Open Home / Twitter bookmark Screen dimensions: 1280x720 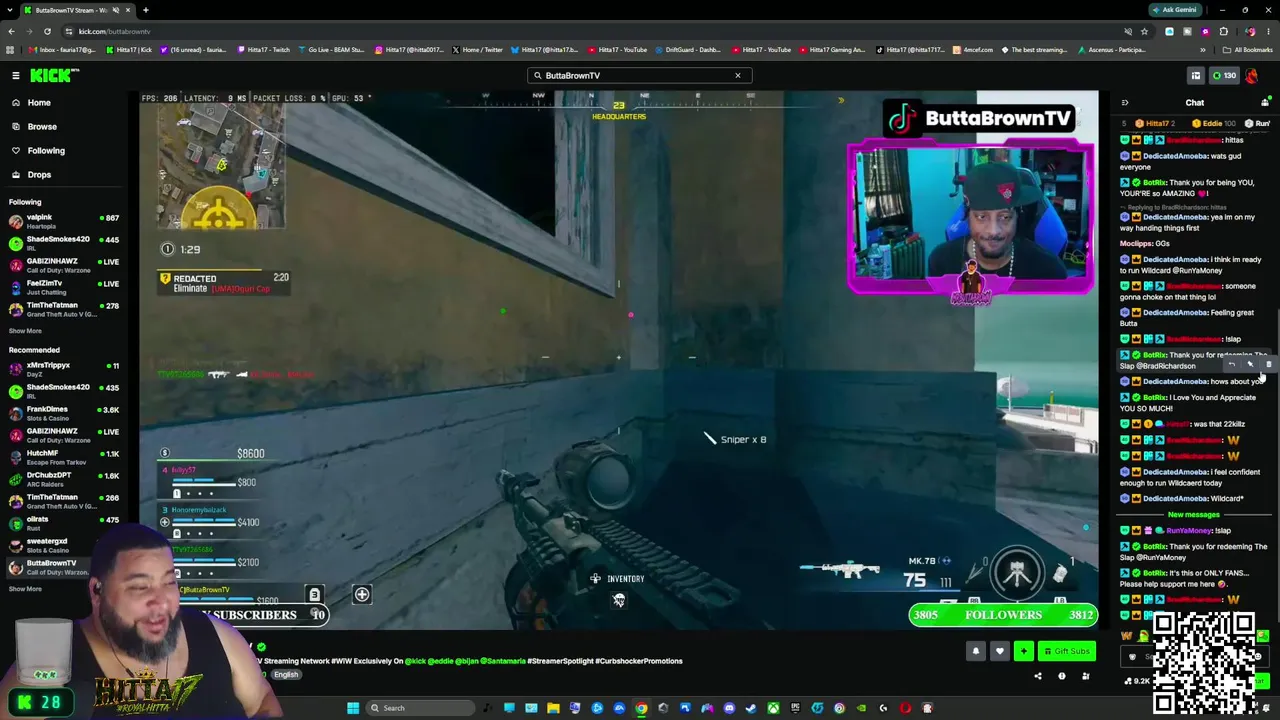coord(477,50)
